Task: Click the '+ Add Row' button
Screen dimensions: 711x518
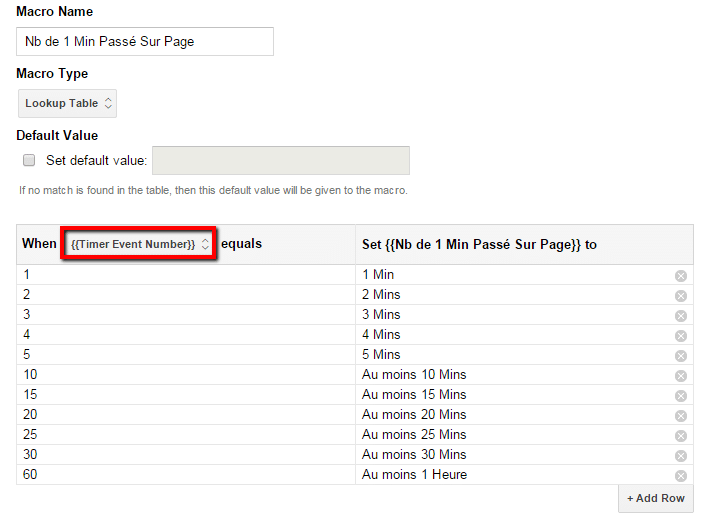Action: (655, 498)
